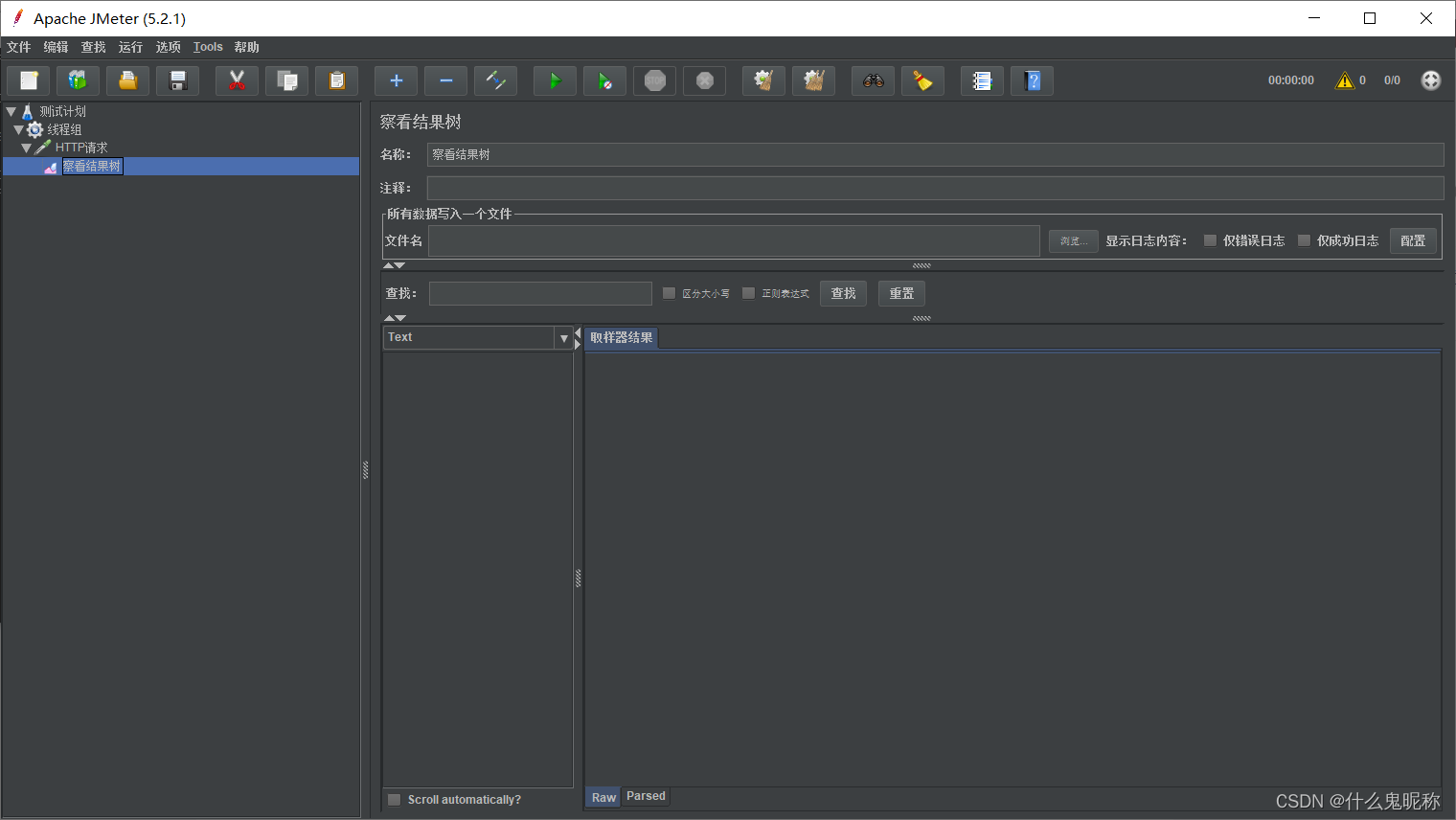This screenshot has width=1456, height=820.
Task: Open Function Helper dialog list icon
Action: click(x=983, y=81)
